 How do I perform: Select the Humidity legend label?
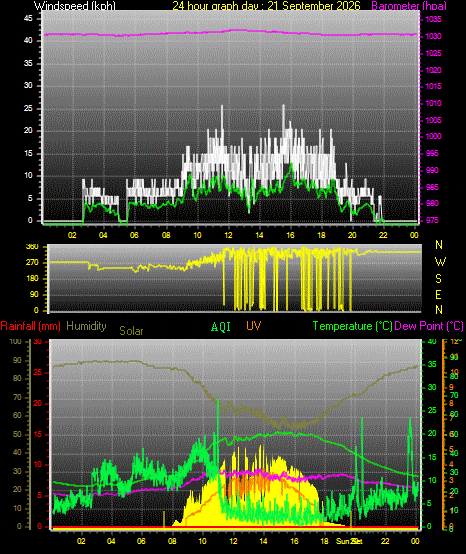(86, 326)
